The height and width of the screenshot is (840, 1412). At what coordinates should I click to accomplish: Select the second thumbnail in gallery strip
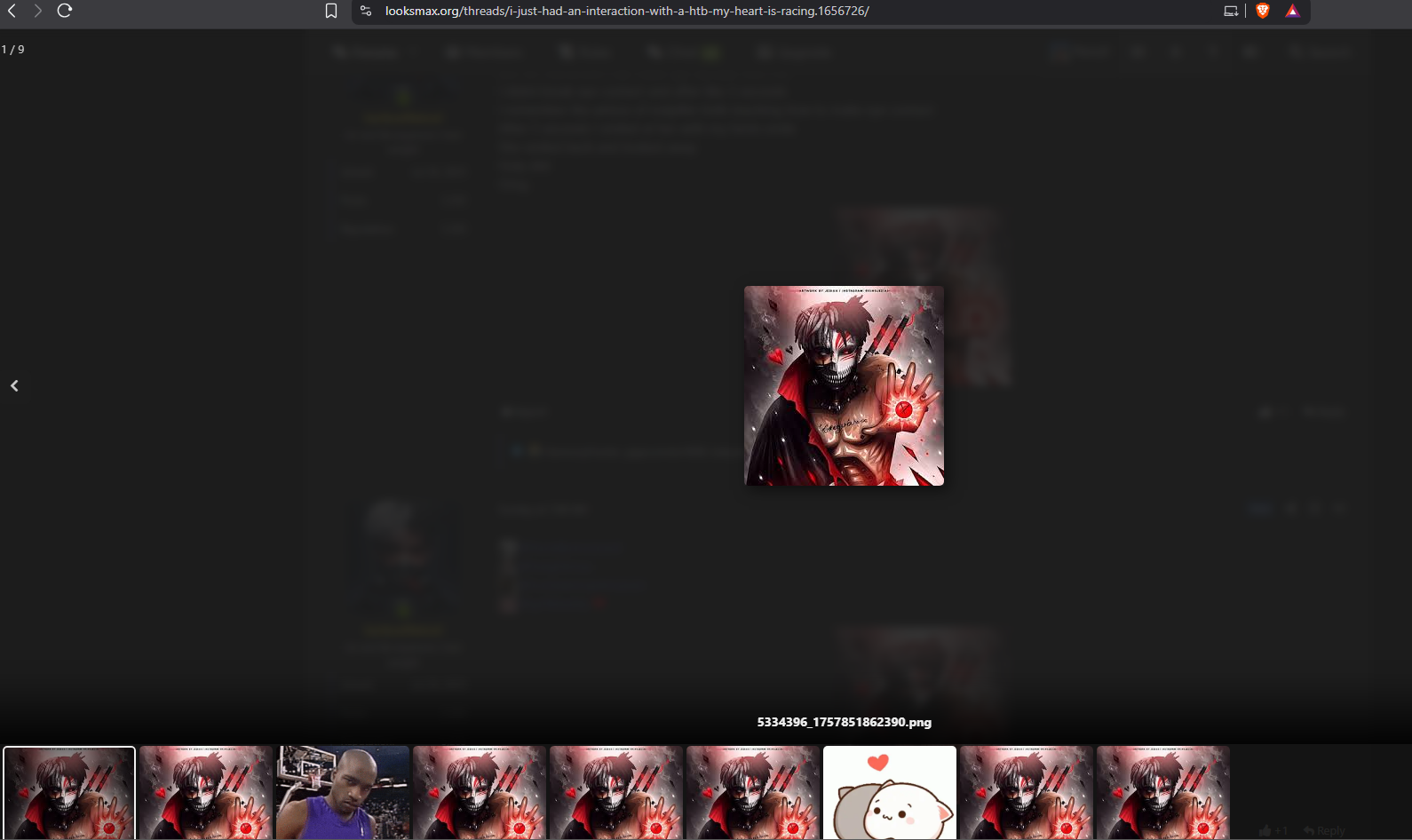(206, 792)
